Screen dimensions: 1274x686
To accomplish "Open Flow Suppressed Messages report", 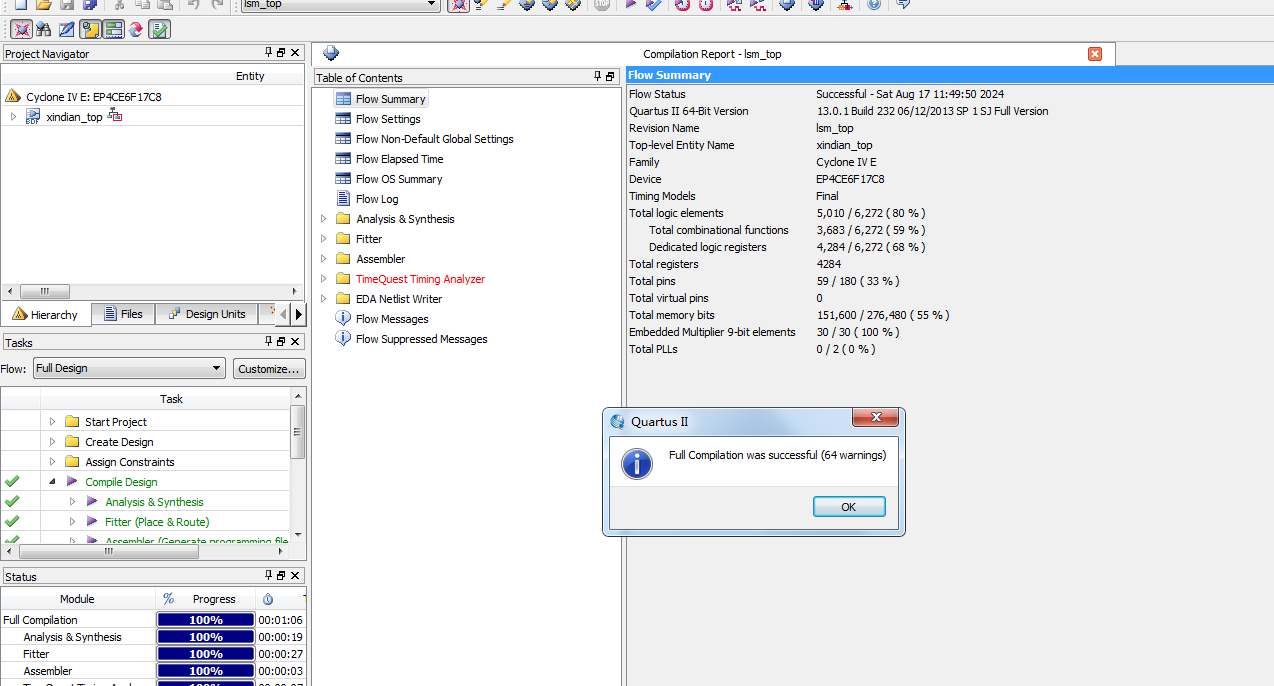I will pos(421,339).
